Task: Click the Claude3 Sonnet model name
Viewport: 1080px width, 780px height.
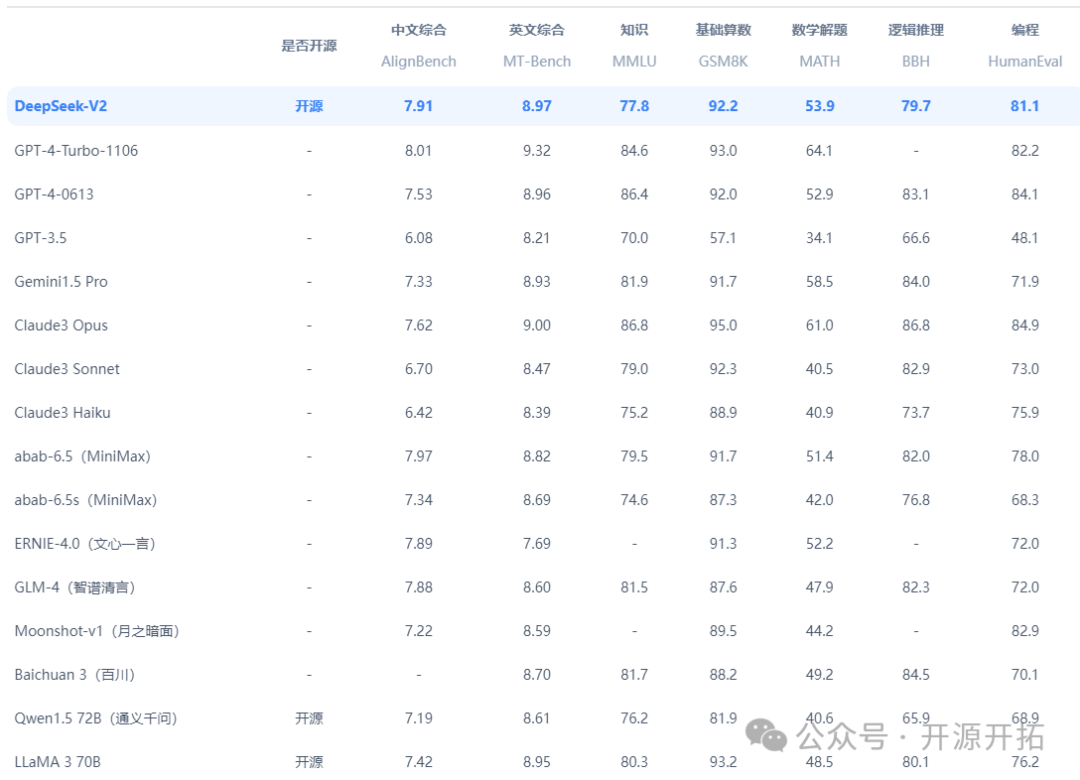Action: (x=67, y=369)
